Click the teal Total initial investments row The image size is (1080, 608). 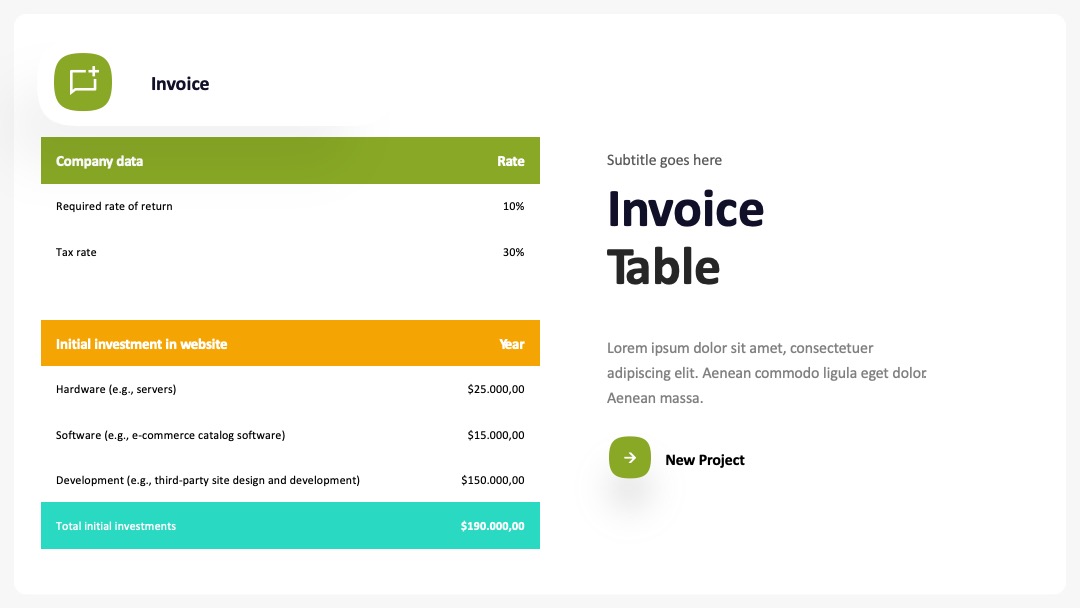click(x=290, y=525)
